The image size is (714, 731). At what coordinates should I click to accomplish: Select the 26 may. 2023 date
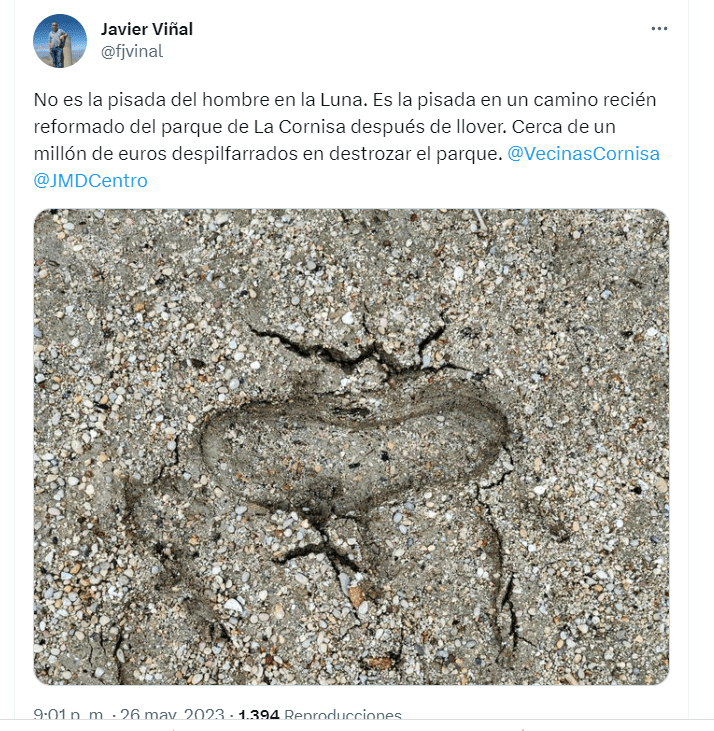172,715
